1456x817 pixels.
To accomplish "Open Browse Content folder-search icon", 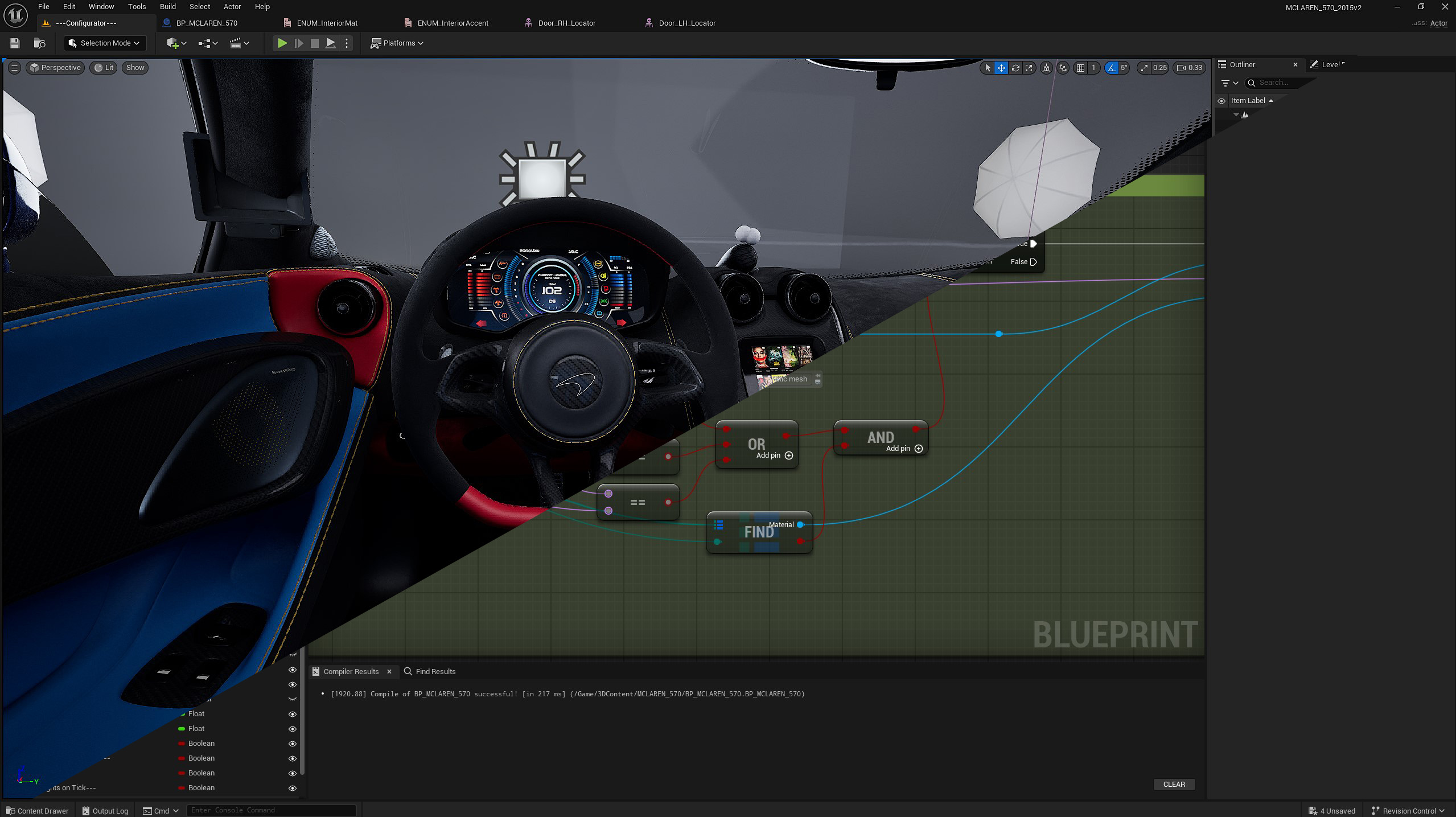I will 39,43.
